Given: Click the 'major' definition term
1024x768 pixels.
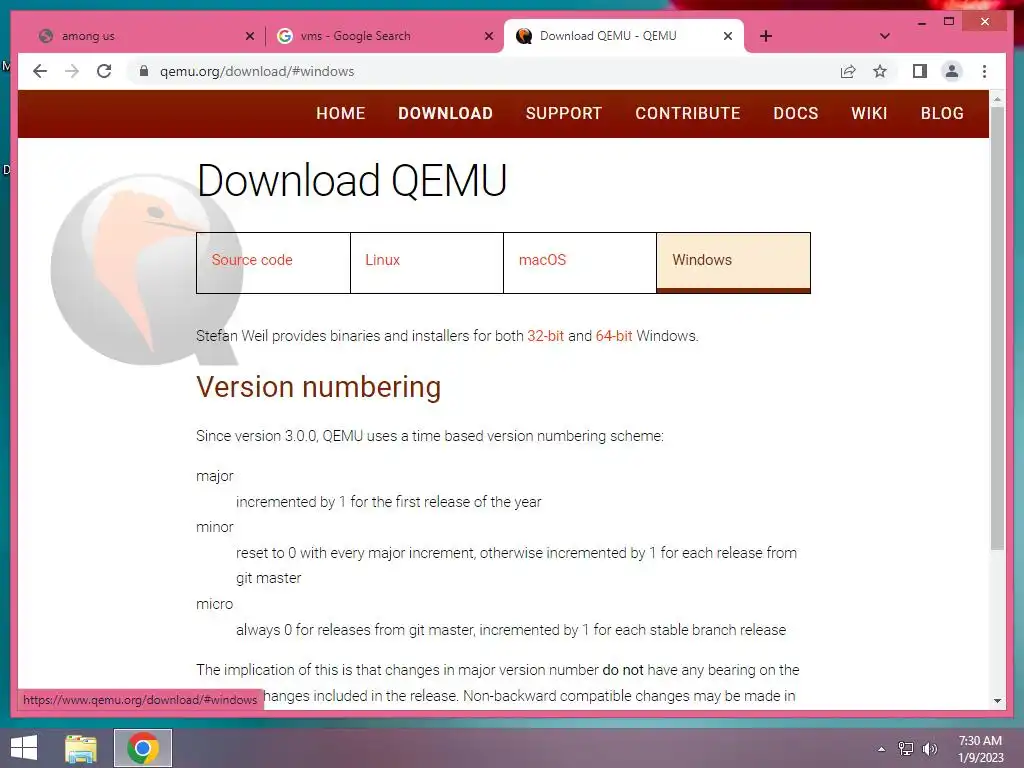Looking at the screenshot, I should pos(214,476).
